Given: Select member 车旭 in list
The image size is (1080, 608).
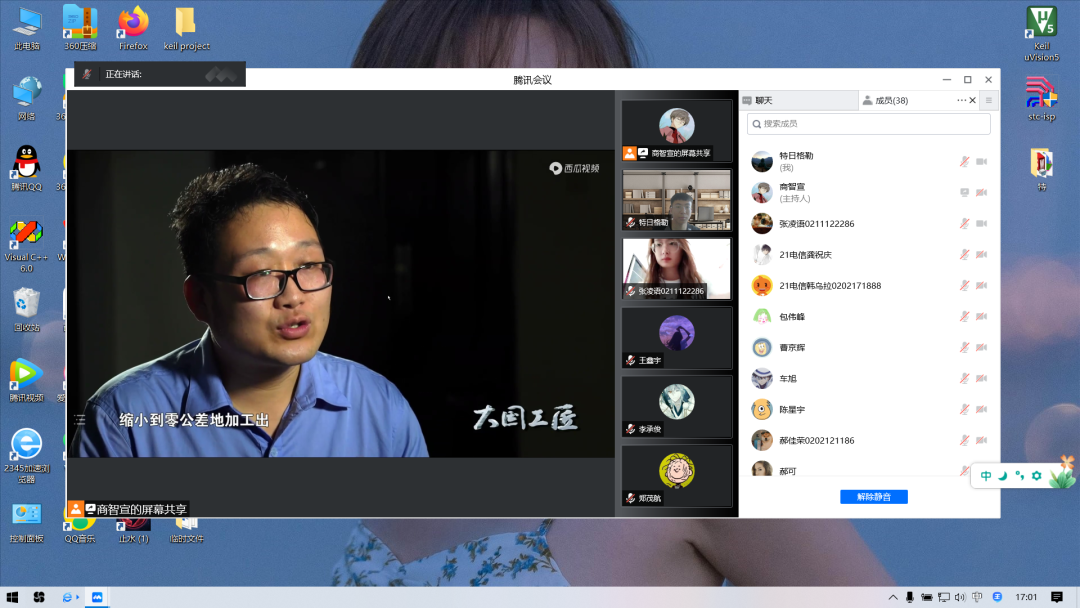Looking at the screenshot, I should tap(869, 378).
